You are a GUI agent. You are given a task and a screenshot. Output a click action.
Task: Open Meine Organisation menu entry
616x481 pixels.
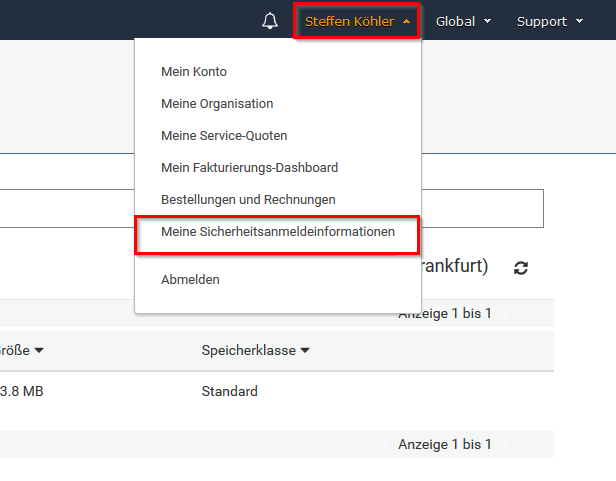tap(217, 103)
